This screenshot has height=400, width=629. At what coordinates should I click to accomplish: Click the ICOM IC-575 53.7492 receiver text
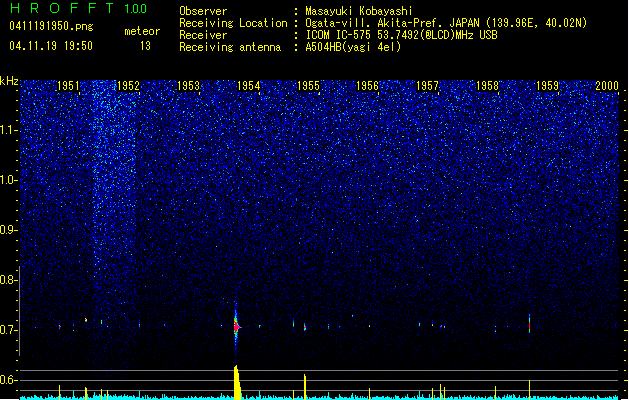pyautogui.click(x=401, y=35)
